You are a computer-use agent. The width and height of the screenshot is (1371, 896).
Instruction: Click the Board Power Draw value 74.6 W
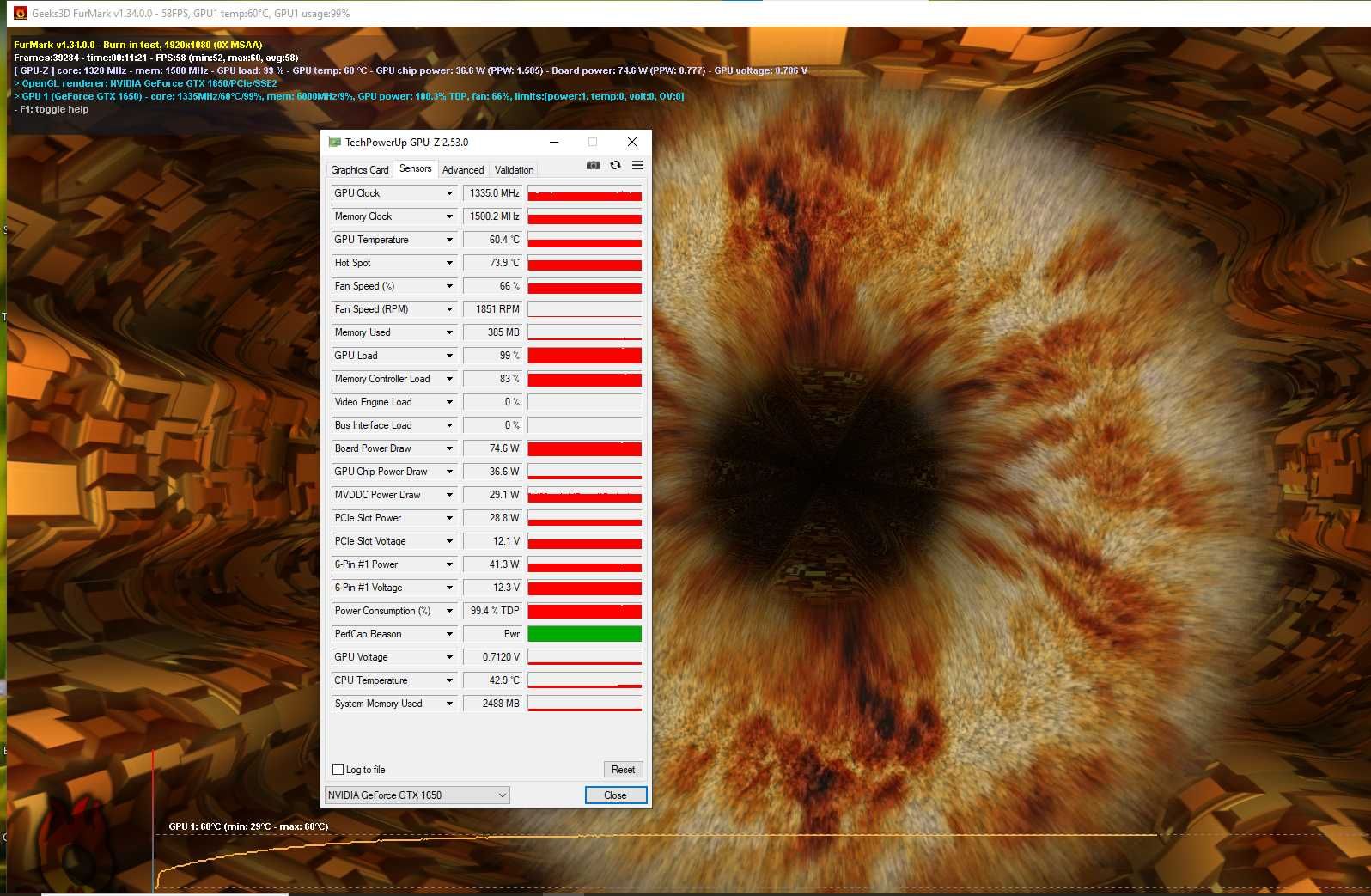click(493, 448)
